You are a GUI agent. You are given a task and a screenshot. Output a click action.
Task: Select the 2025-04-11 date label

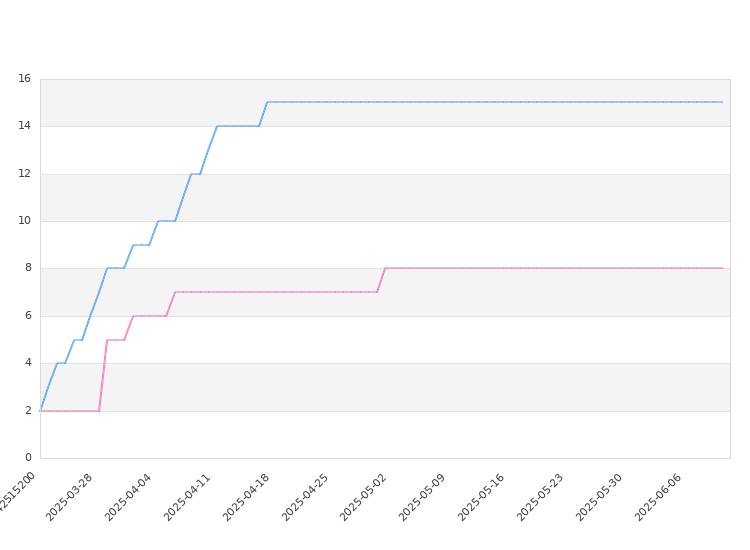click(188, 497)
